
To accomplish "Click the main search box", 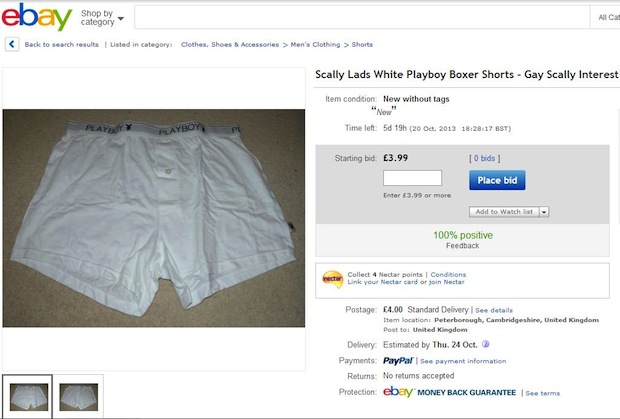I will (x=360, y=17).
